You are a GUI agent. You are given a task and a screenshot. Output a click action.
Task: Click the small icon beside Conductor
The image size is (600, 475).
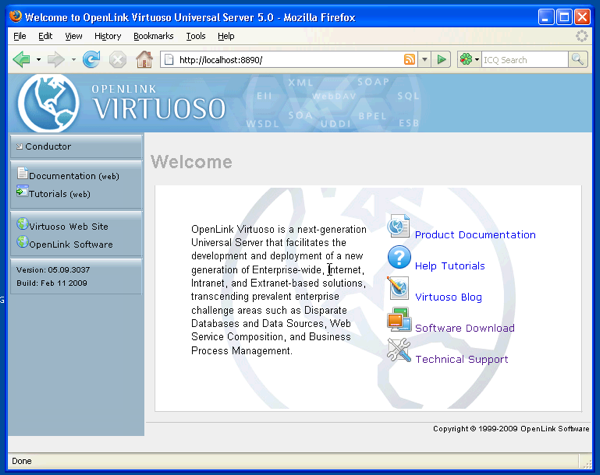coord(19,146)
